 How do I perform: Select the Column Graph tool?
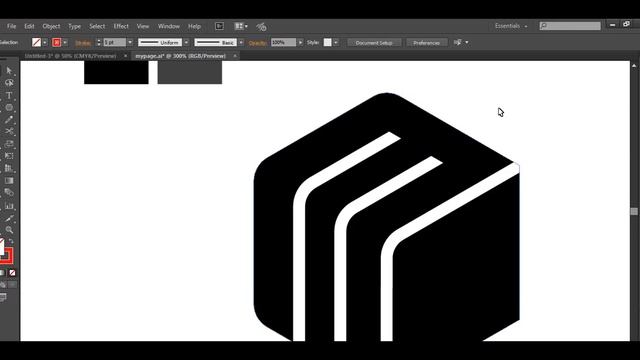point(9,206)
